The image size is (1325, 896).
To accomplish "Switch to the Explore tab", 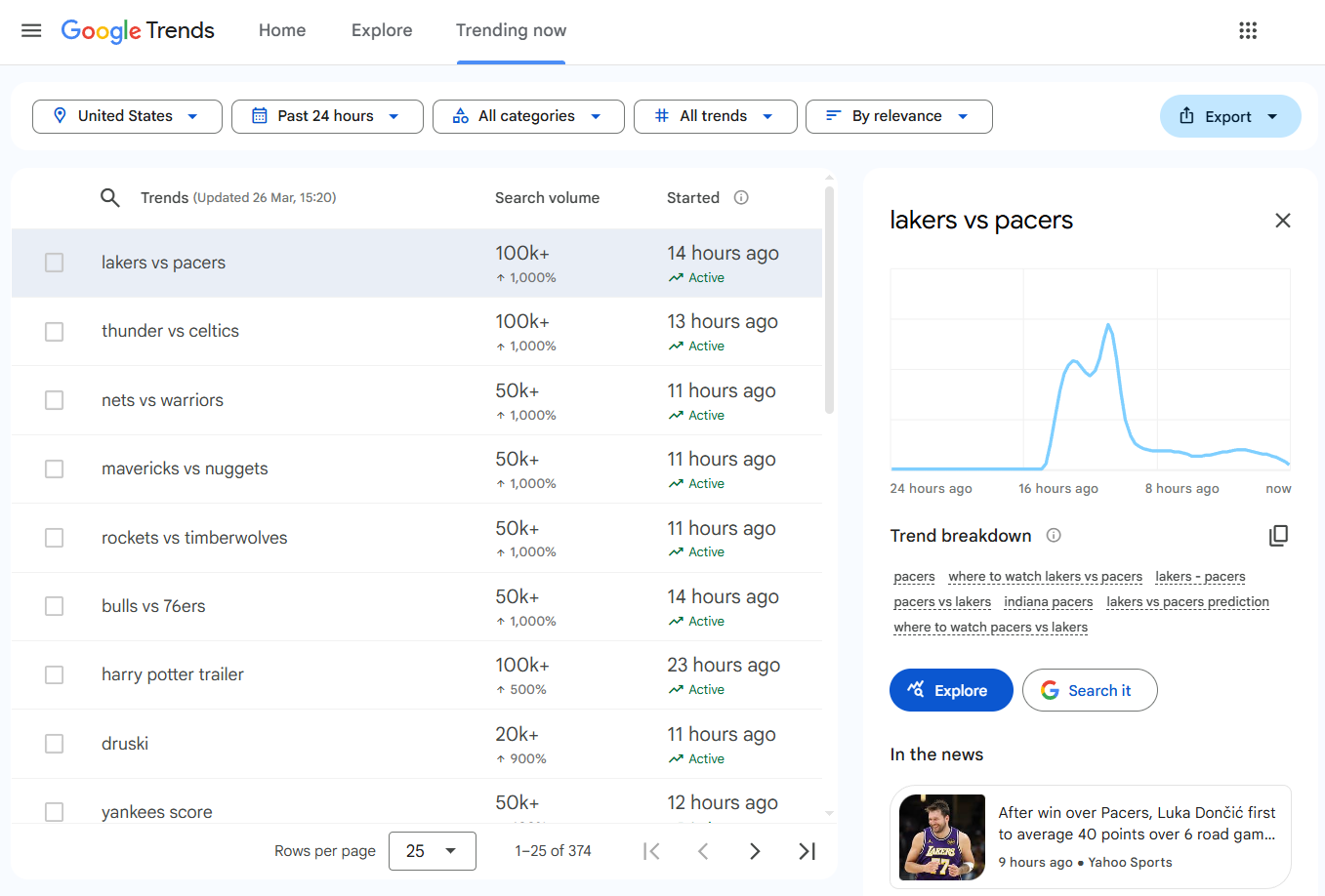I will coord(382,30).
